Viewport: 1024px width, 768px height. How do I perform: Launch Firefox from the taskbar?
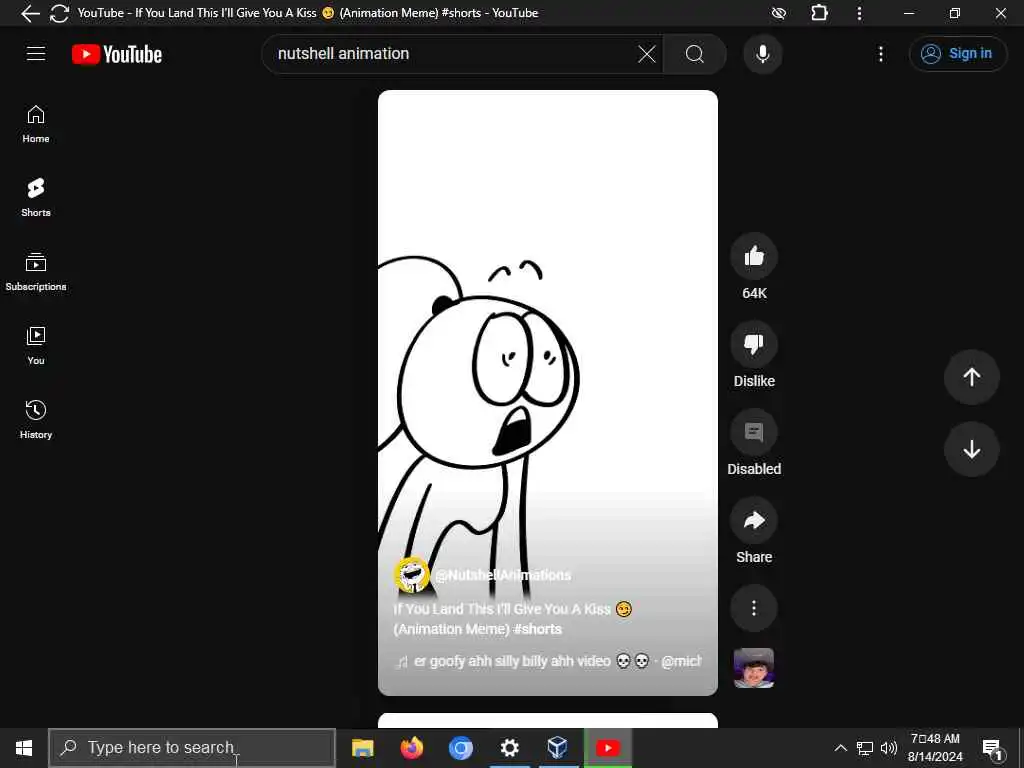click(x=412, y=748)
